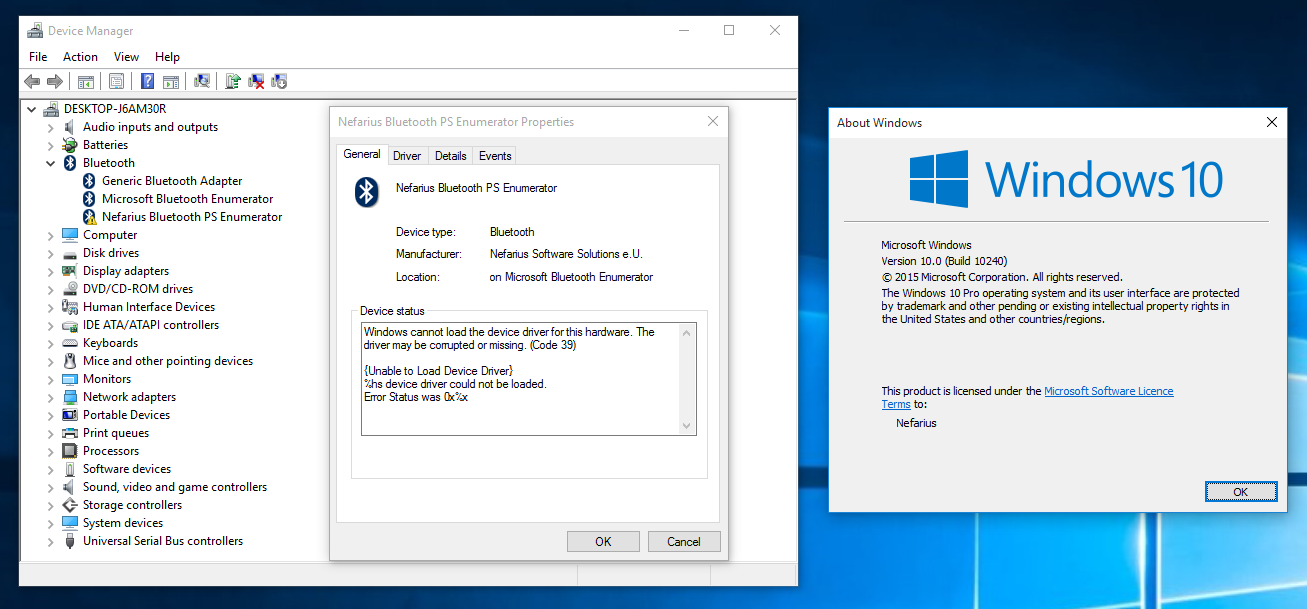Open Help using the question mark toolbar icon
This screenshot has width=1307, height=609.
[146, 81]
